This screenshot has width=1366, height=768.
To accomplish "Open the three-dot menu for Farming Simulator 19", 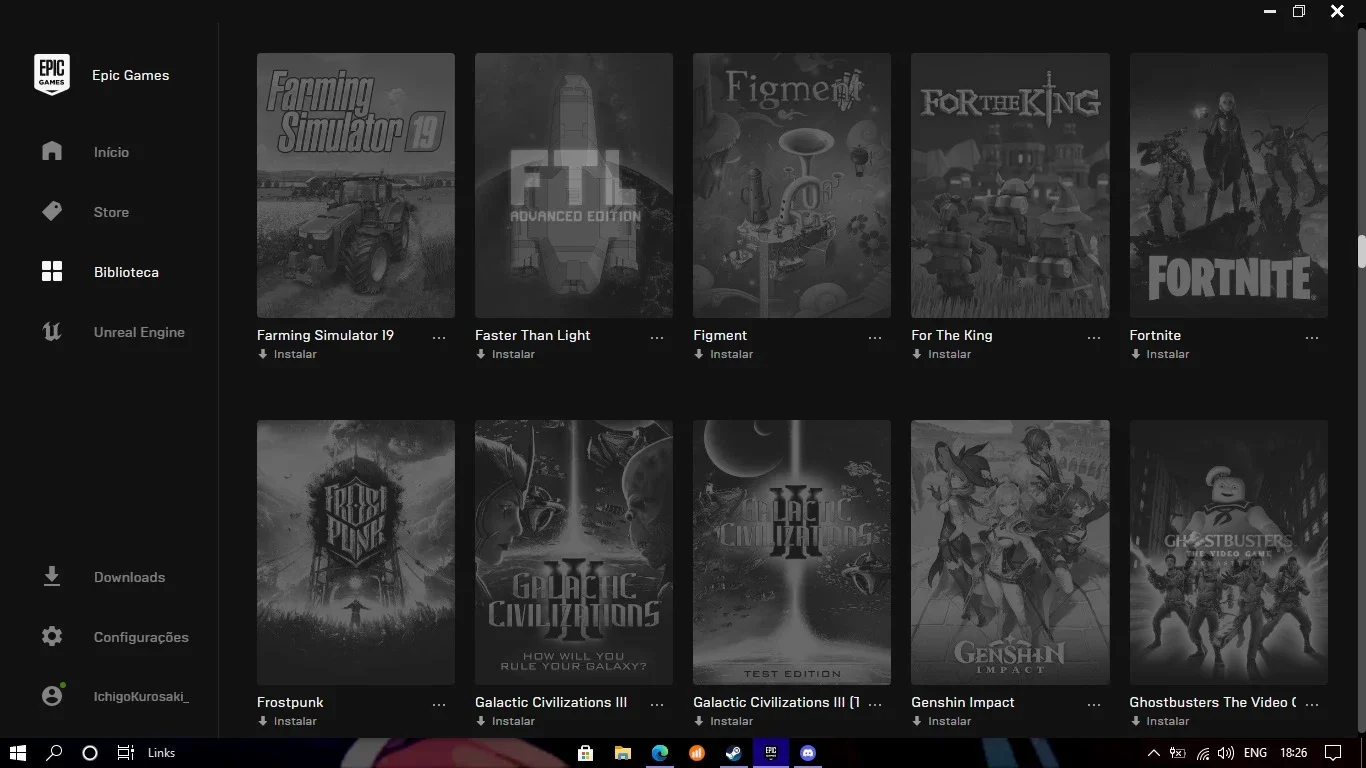I will click(x=439, y=338).
